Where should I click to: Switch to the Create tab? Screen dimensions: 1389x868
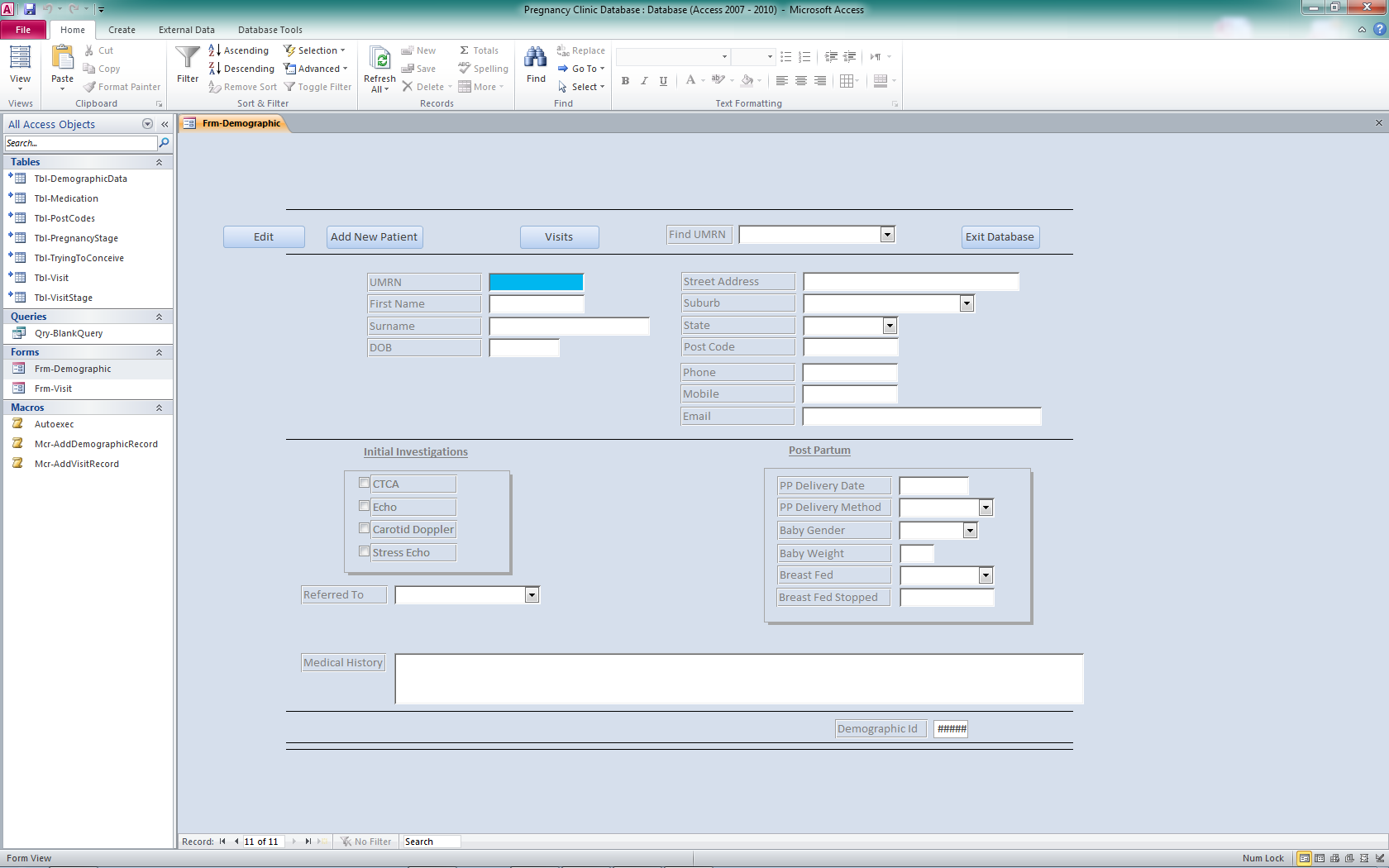tap(122, 30)
